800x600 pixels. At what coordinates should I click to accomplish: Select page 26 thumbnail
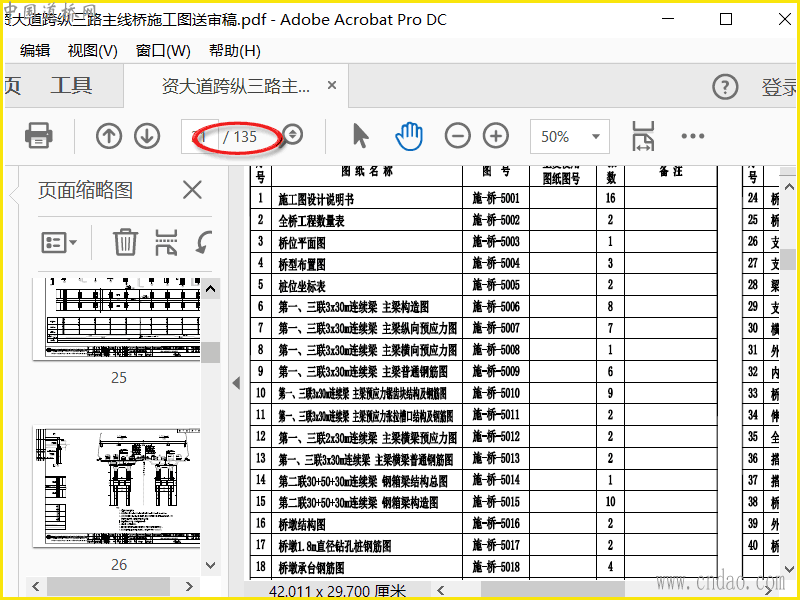point(116,488)
